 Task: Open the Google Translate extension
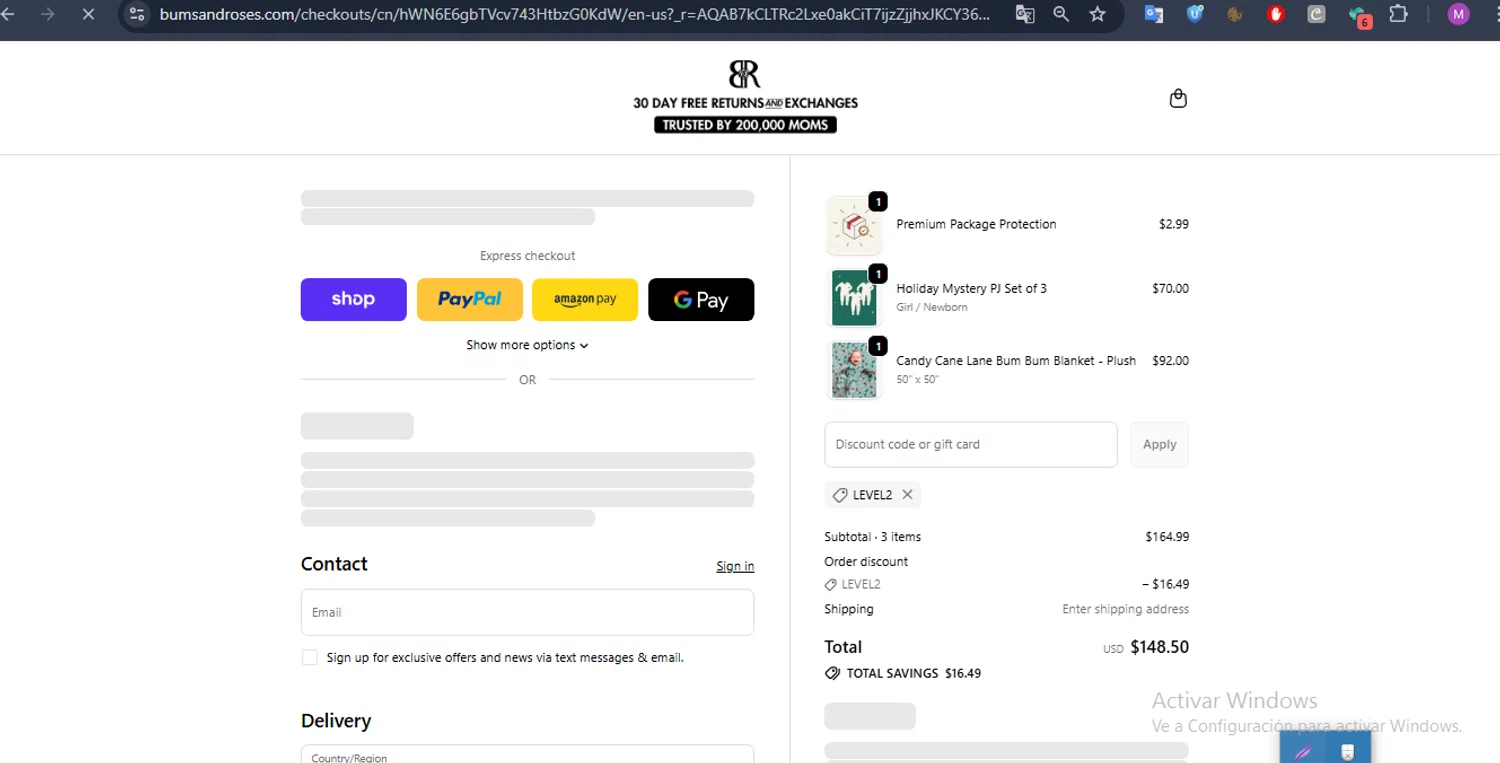1154,14
